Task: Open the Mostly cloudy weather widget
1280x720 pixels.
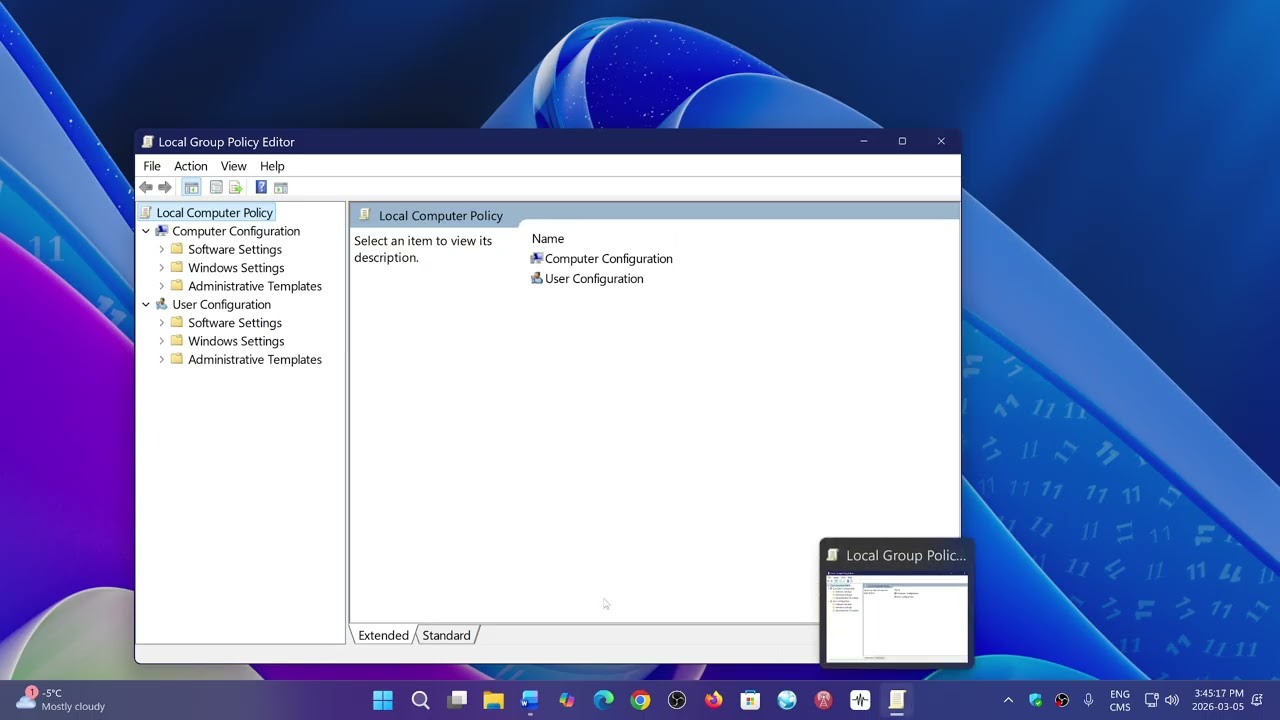Action: click(60, 700)
